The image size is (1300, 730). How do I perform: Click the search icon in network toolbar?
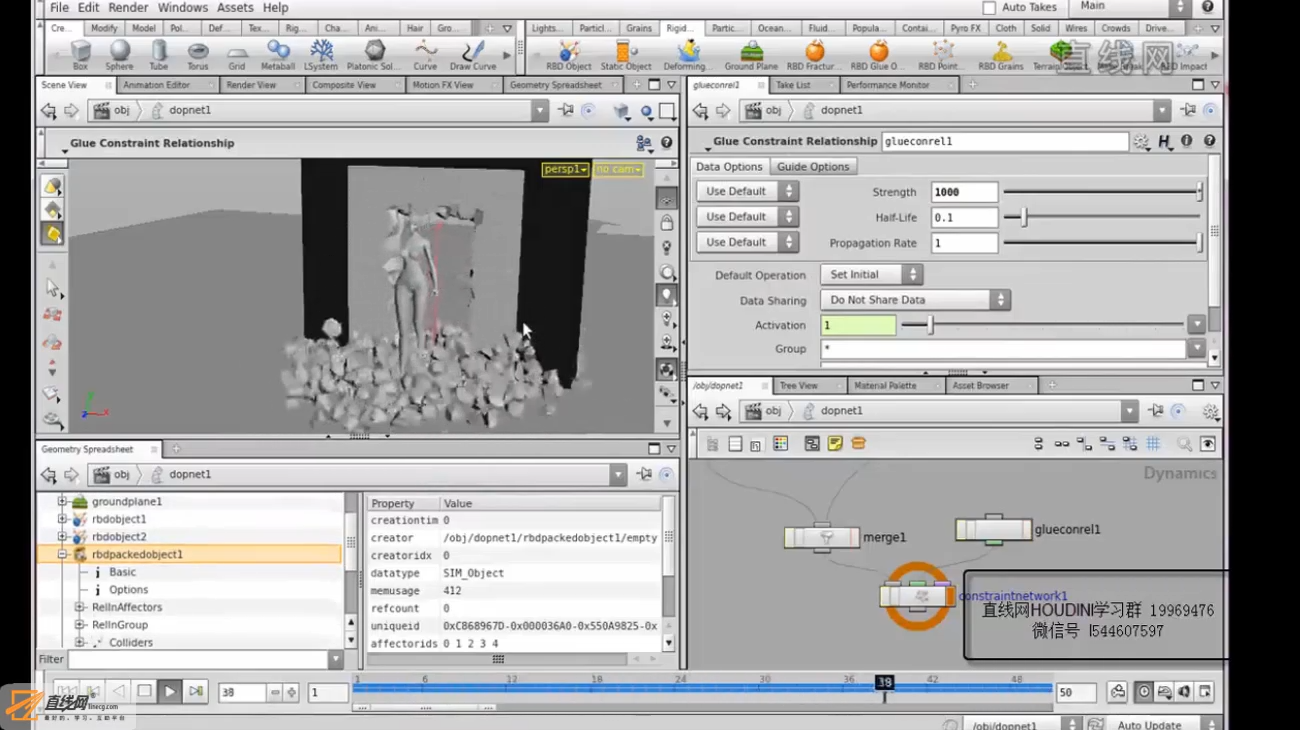click(1184, 444)
